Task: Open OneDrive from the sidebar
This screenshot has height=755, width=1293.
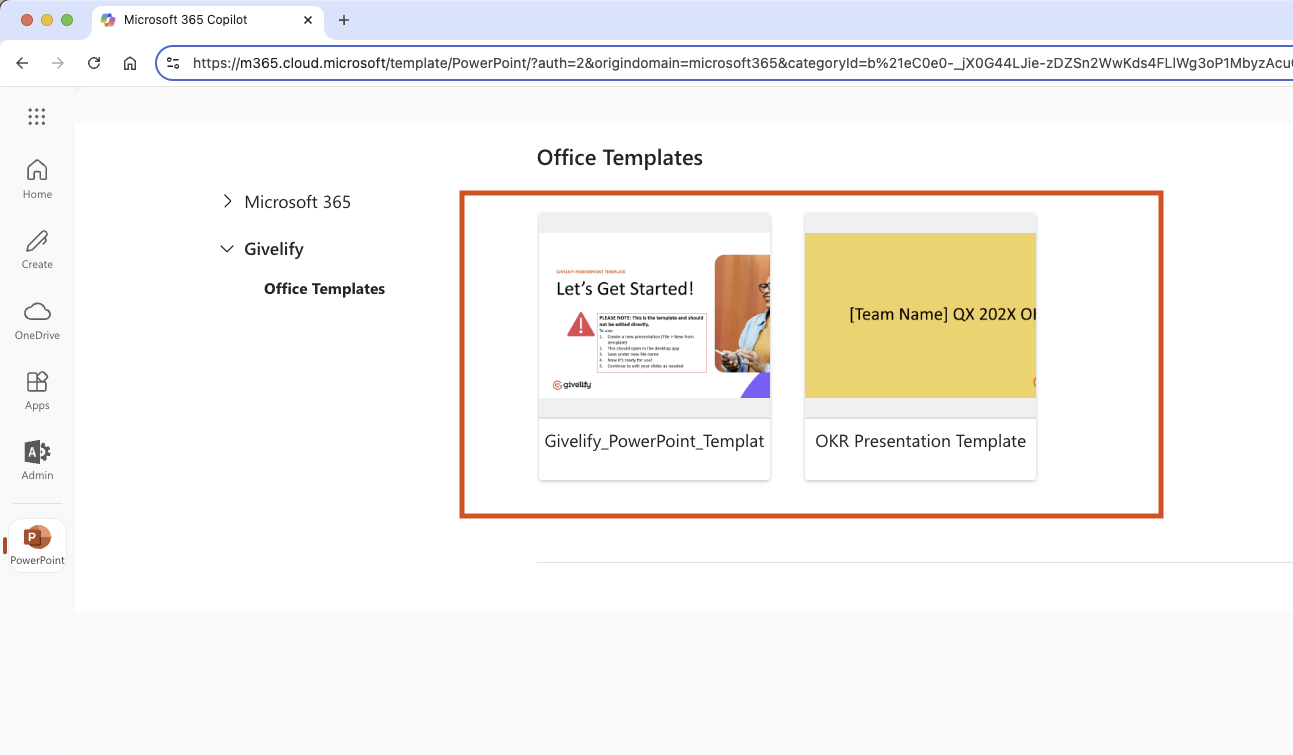Action: point(37,320)
